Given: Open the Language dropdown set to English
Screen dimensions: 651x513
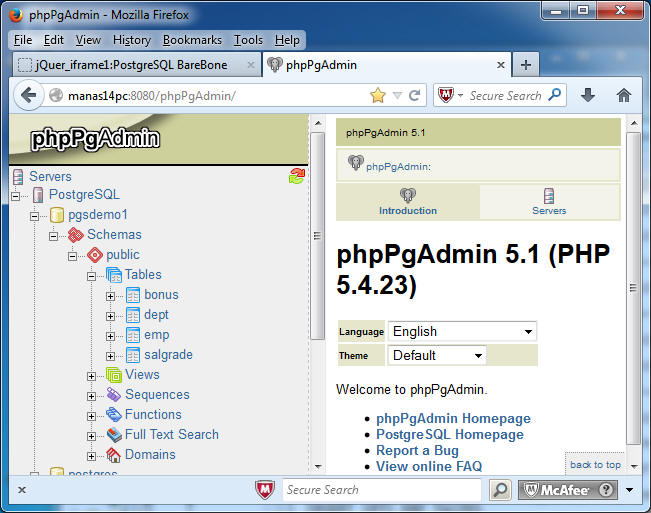Looking at the screenshot, I should tap(462, 331).
